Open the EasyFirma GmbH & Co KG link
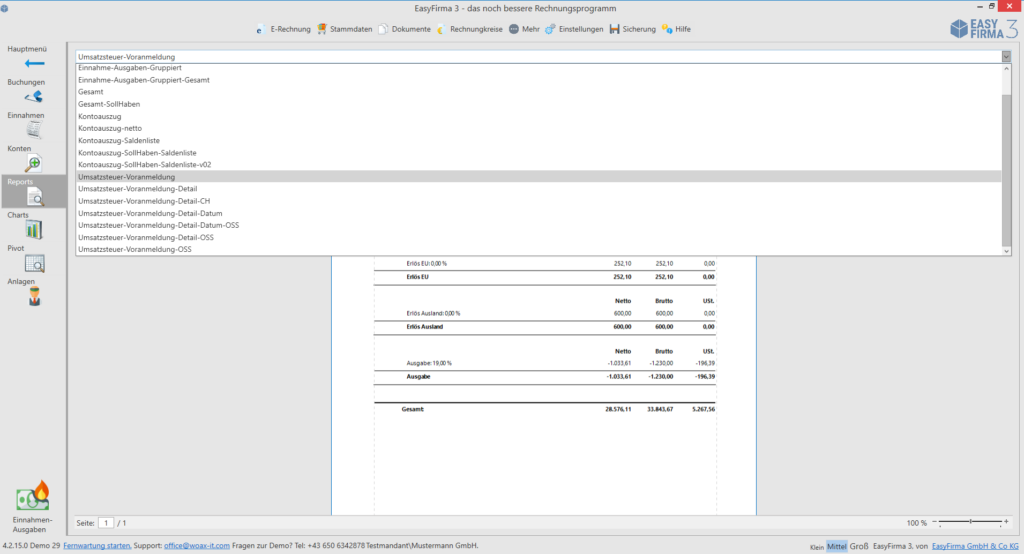The width and height of the screenshot is (1024, 554). click(x=975, y=546)
